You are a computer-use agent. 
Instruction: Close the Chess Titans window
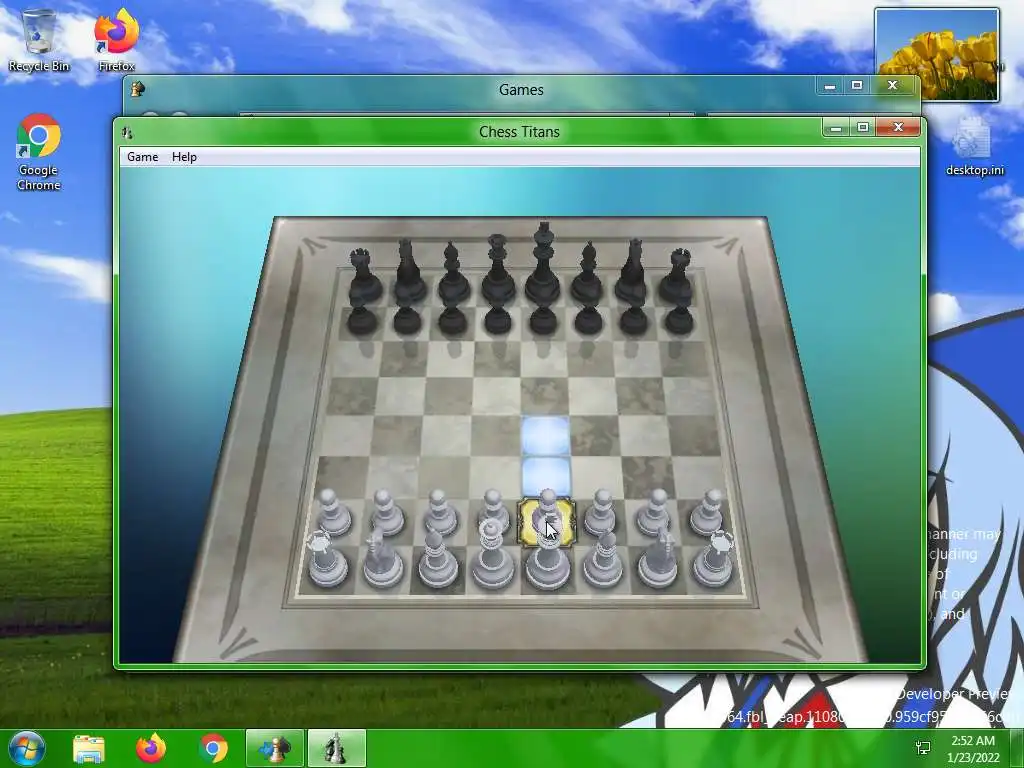(898, 127)
